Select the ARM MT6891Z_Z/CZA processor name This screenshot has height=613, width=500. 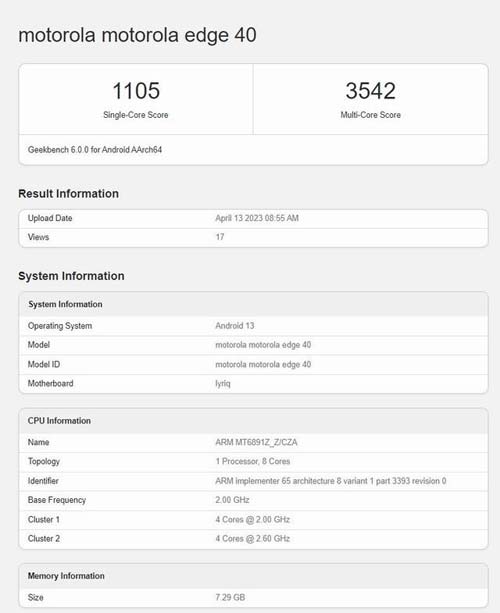[x=256, y=442]
